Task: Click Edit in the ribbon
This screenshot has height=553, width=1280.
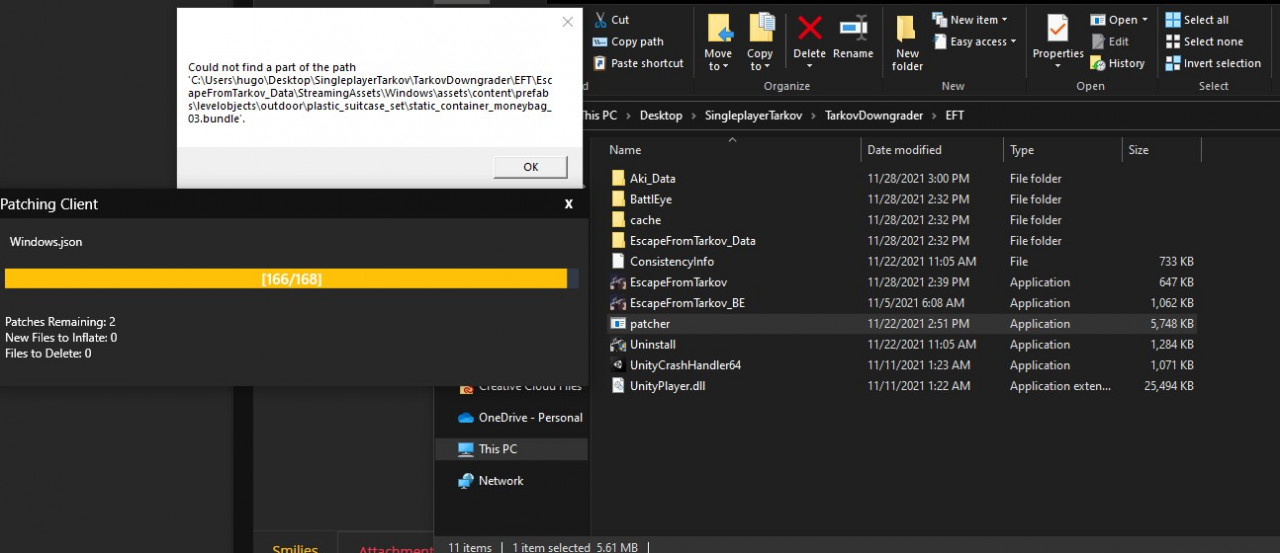Action: [x=1110, y=42]
